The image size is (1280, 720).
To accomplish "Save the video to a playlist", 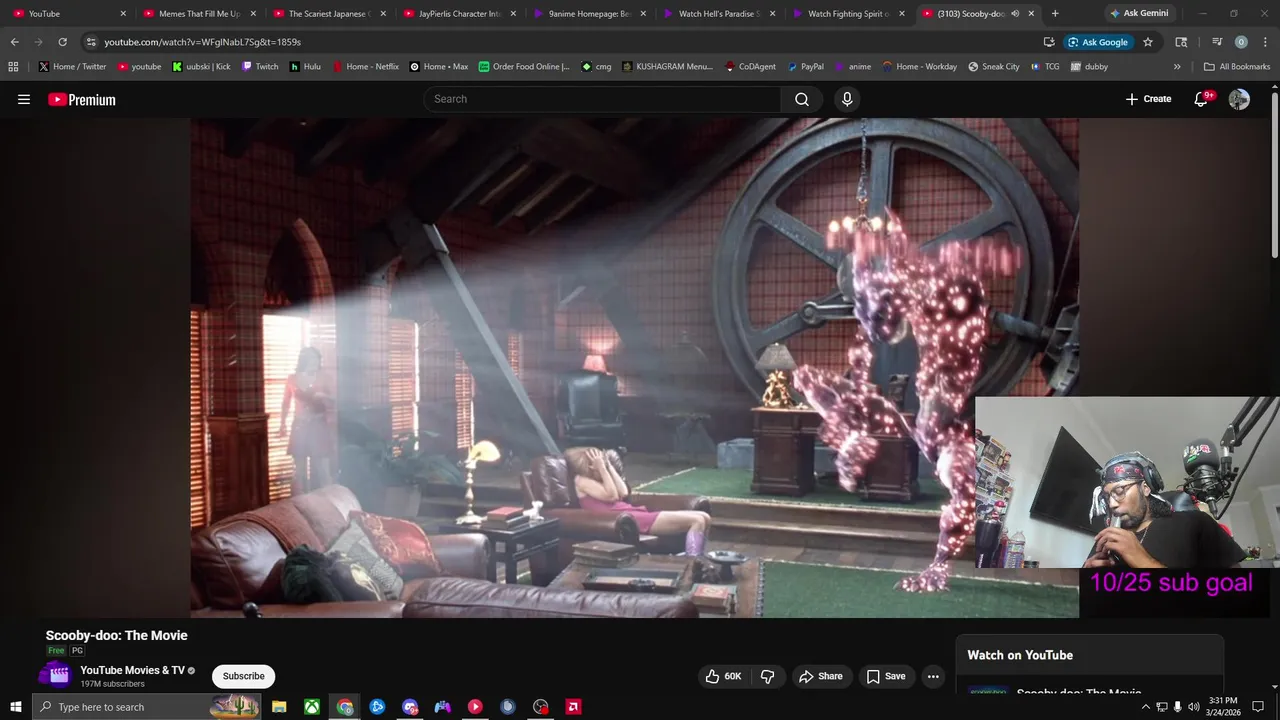I will click(x=886, y=676).
